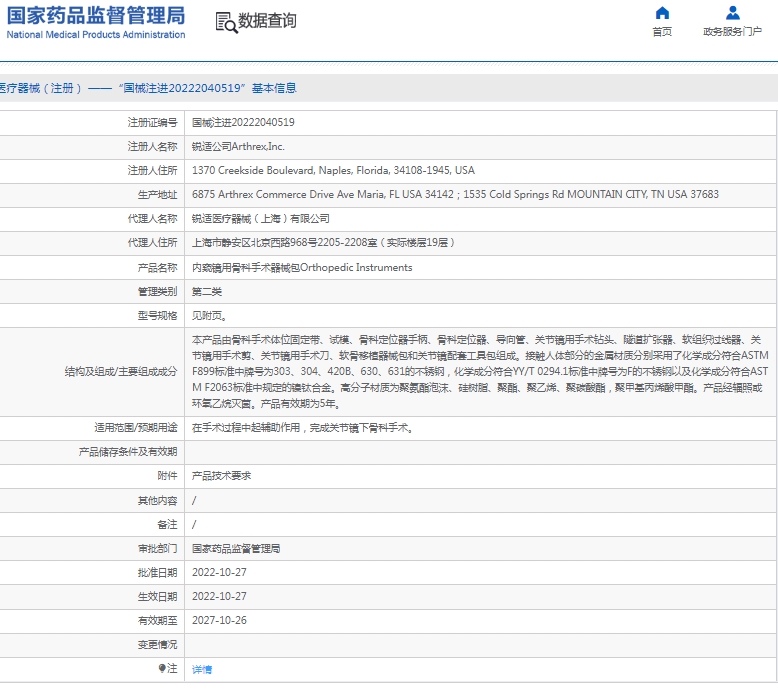Click the 2027-10-26 expiry date value

pos(219,620)
